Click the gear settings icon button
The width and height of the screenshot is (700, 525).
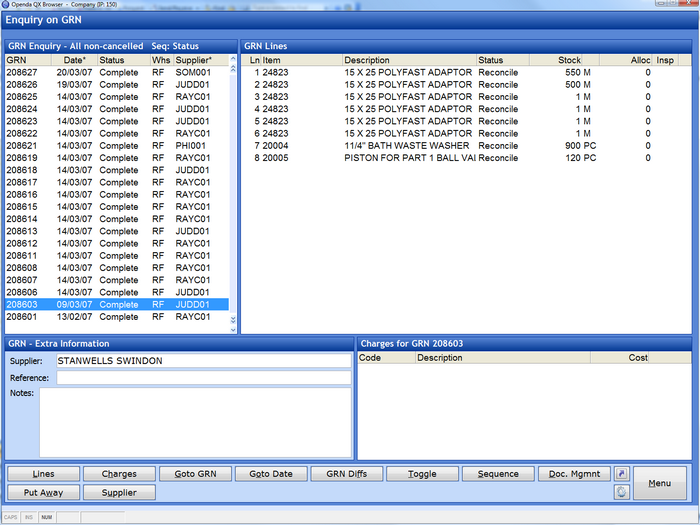[x=622, y=492]
